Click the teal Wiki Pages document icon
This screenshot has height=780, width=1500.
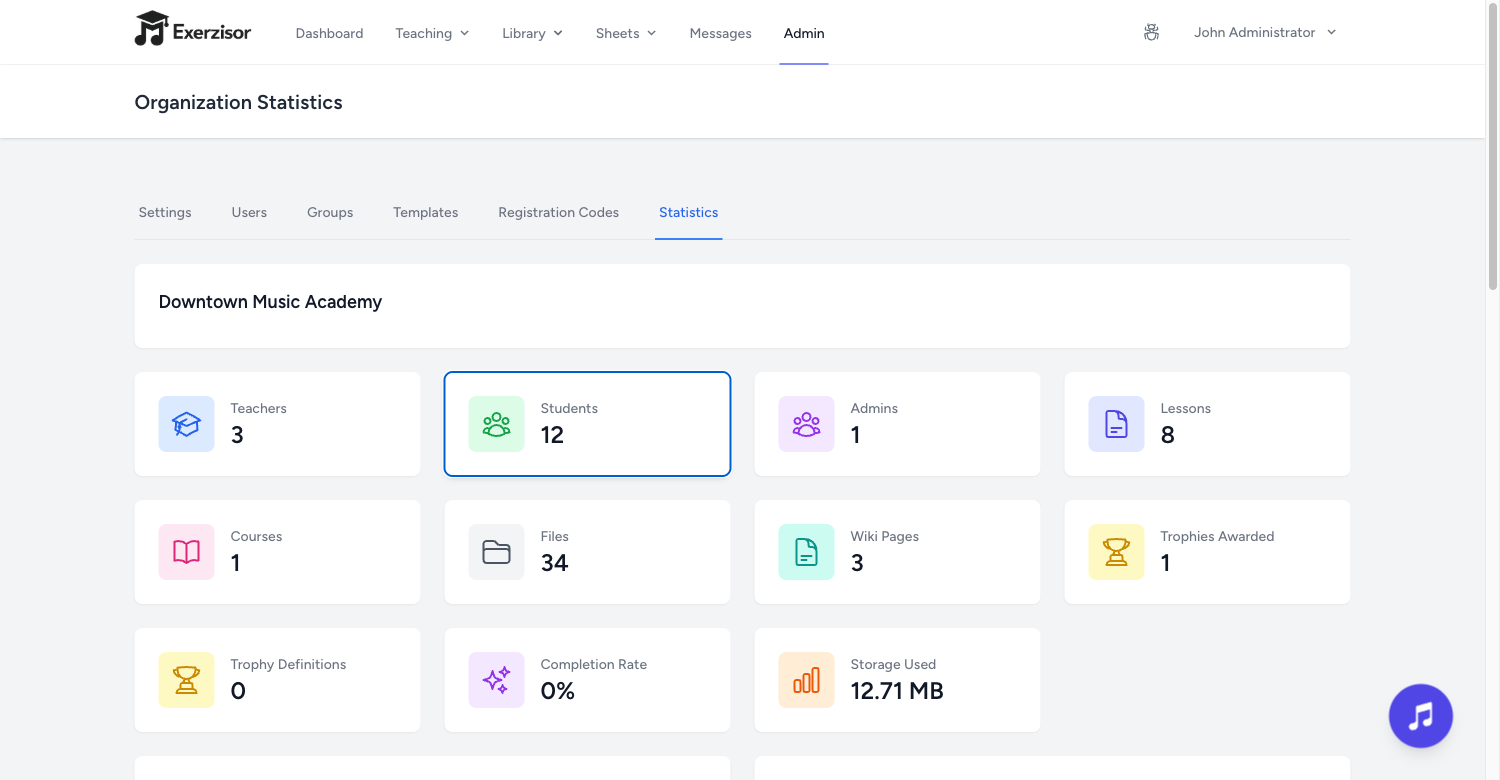coord(806,552)
